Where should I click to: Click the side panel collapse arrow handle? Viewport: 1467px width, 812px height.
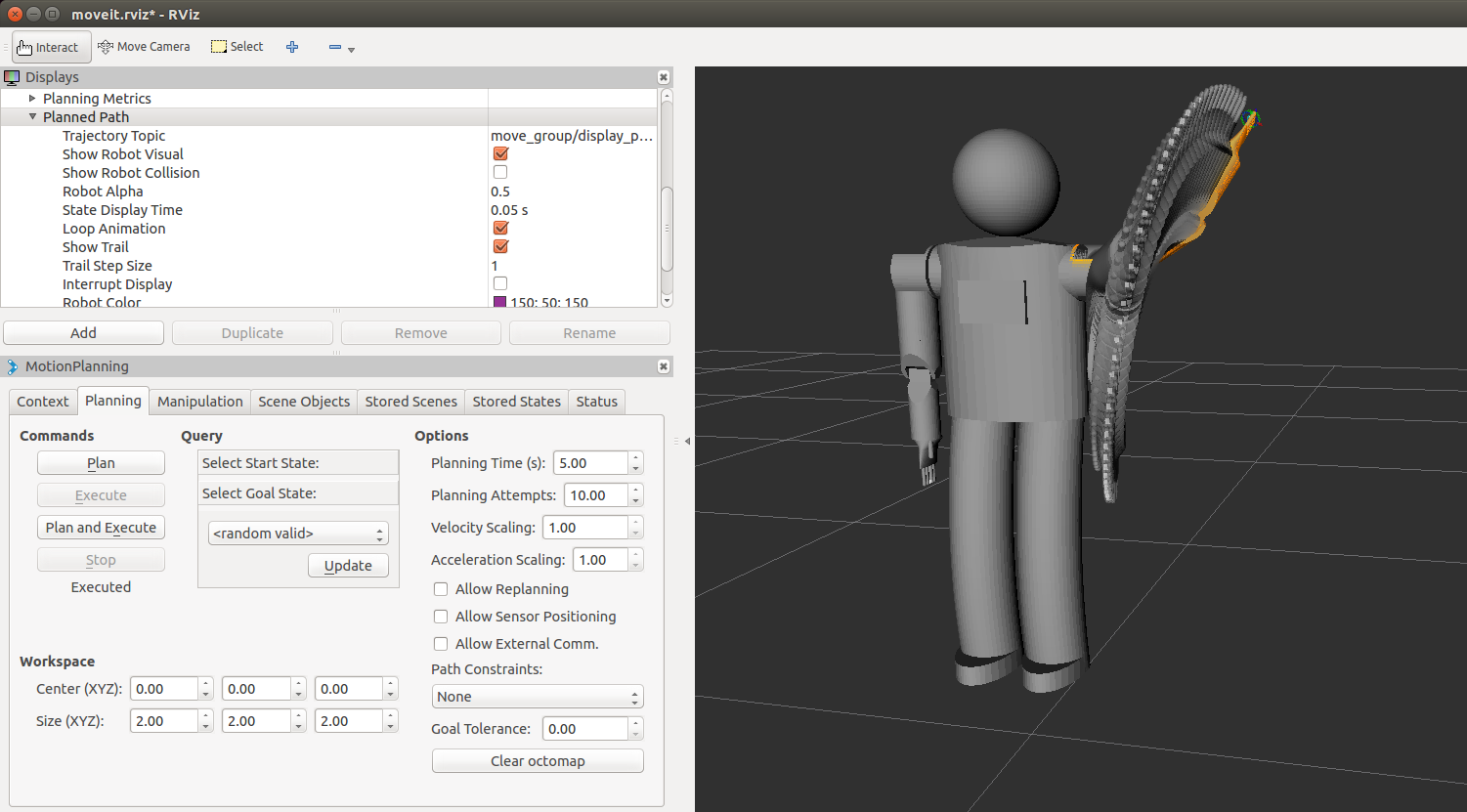[x=687, y=441]
